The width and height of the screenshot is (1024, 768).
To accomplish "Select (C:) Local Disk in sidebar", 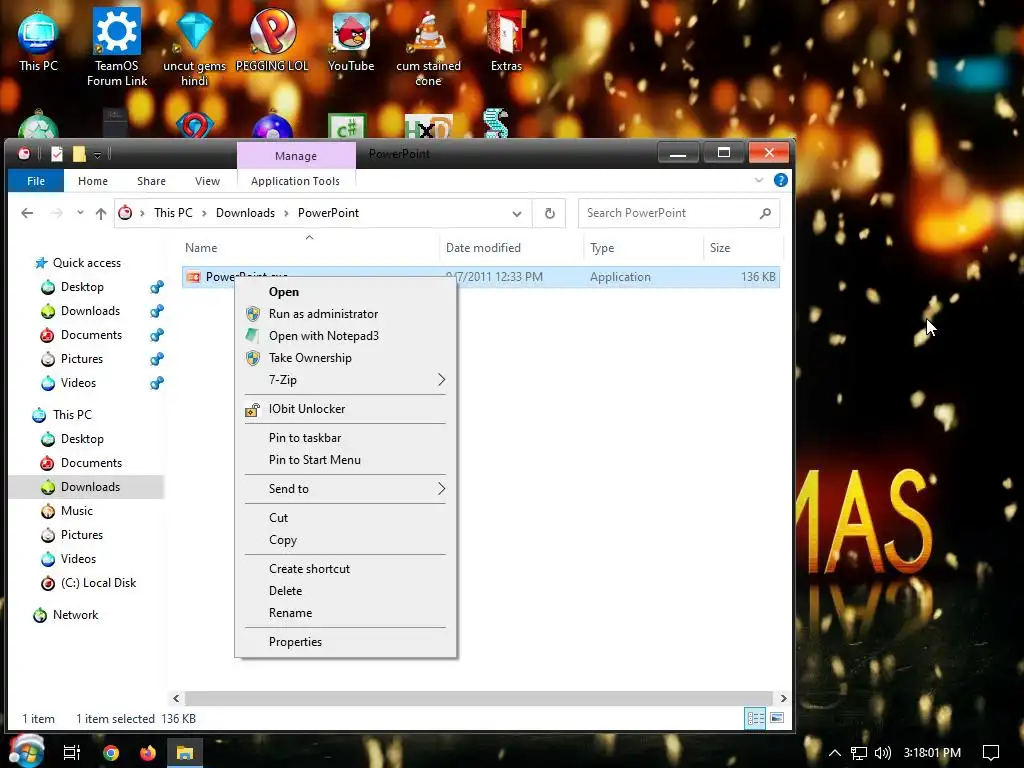I will point(98,583).
